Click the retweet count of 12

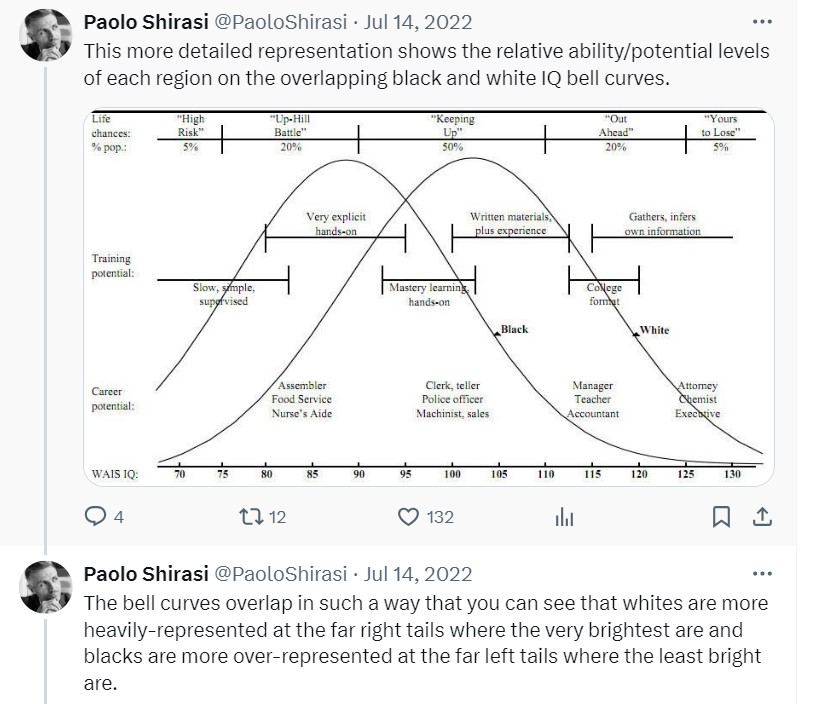[x=278, y=517]
